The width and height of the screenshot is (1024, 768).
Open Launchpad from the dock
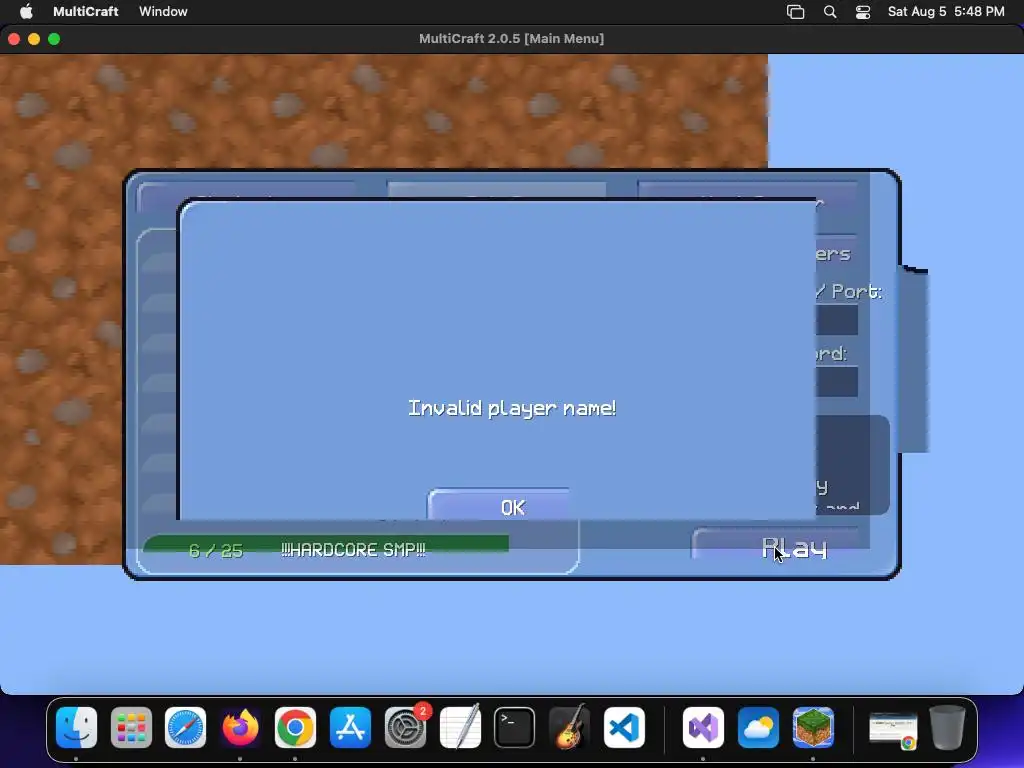pyautogui.click(x=131, y=727)
